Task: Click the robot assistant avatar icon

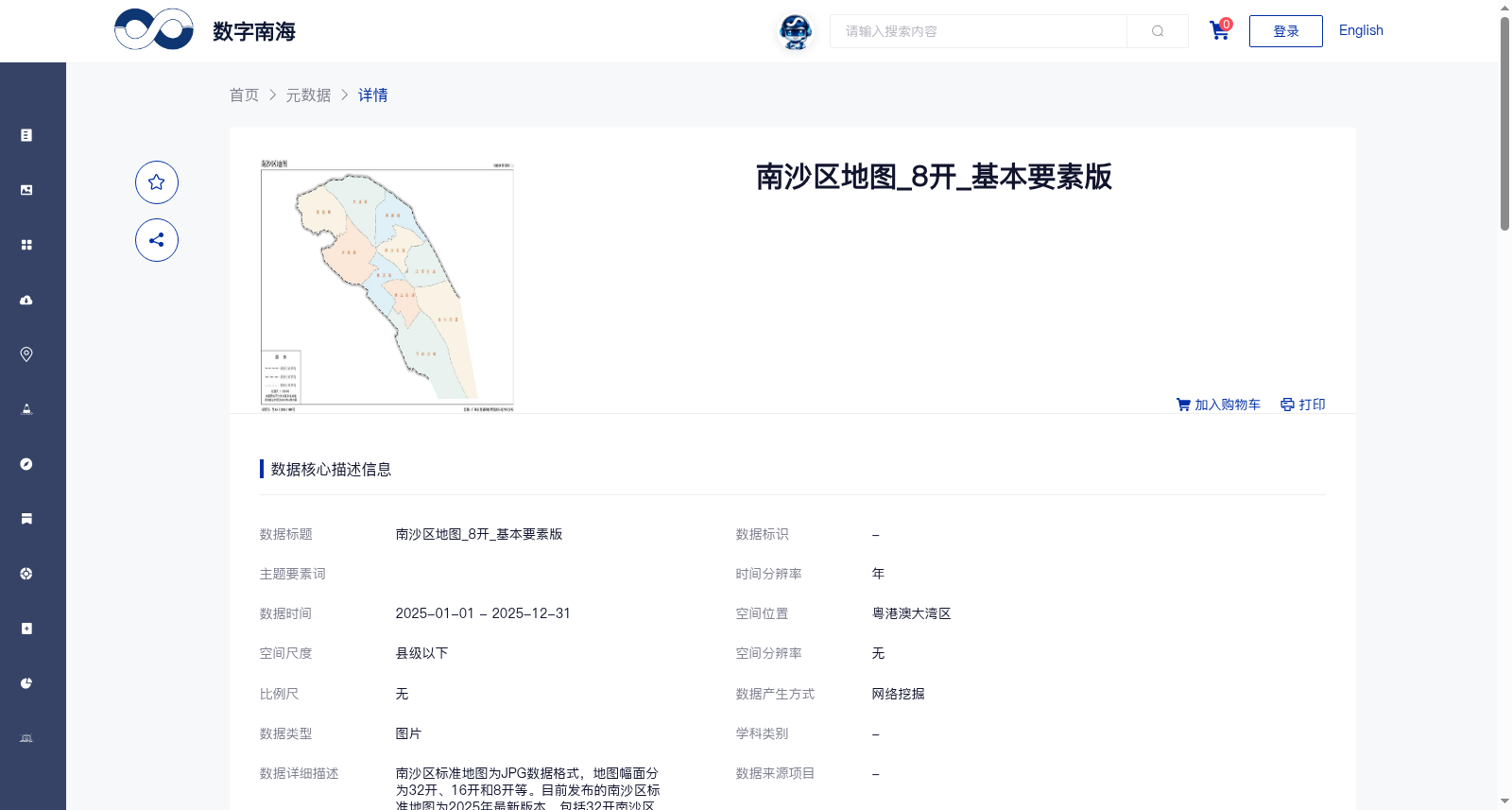Action: [x=796, y=32]
